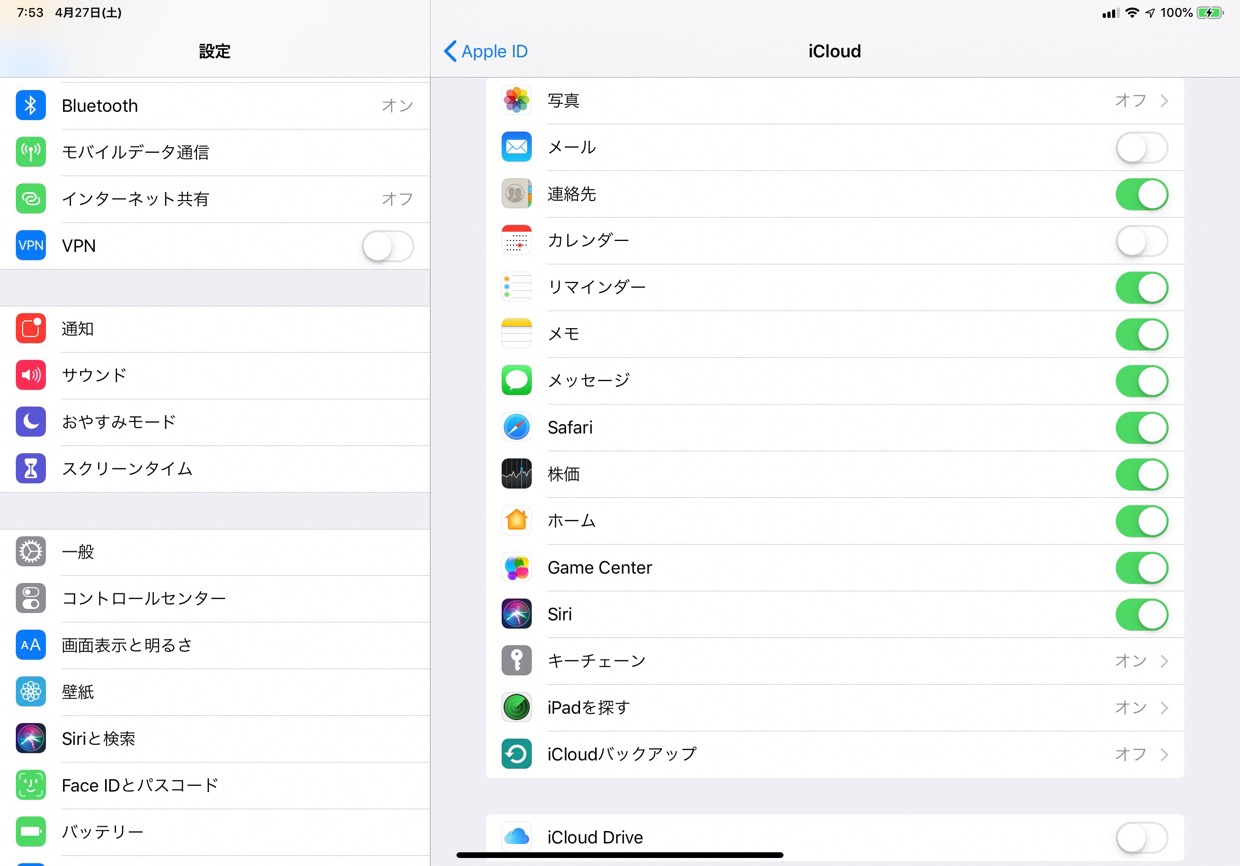Image resolution: width=1240 pixels, height=866 pixels.
Task: Tap the Siriと検索 icon in sidebar
Action: pos(31,738)
